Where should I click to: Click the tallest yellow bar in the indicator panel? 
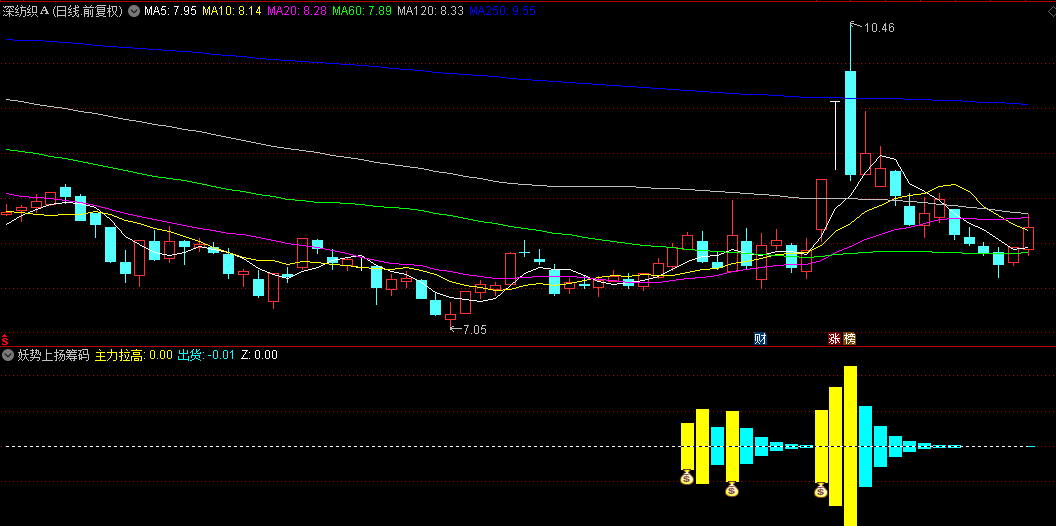851,446
